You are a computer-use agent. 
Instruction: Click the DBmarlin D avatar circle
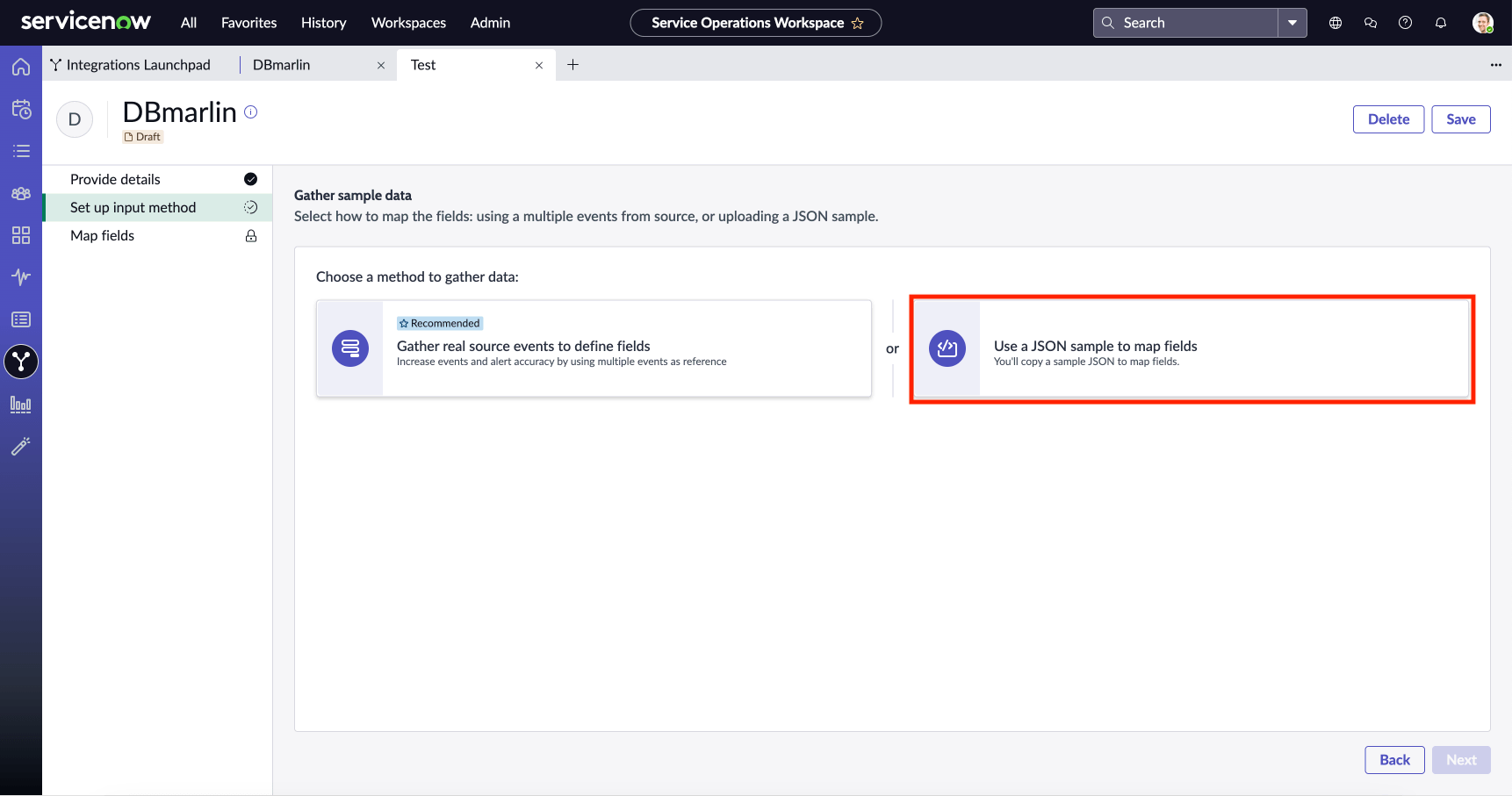tap(75, 119)
